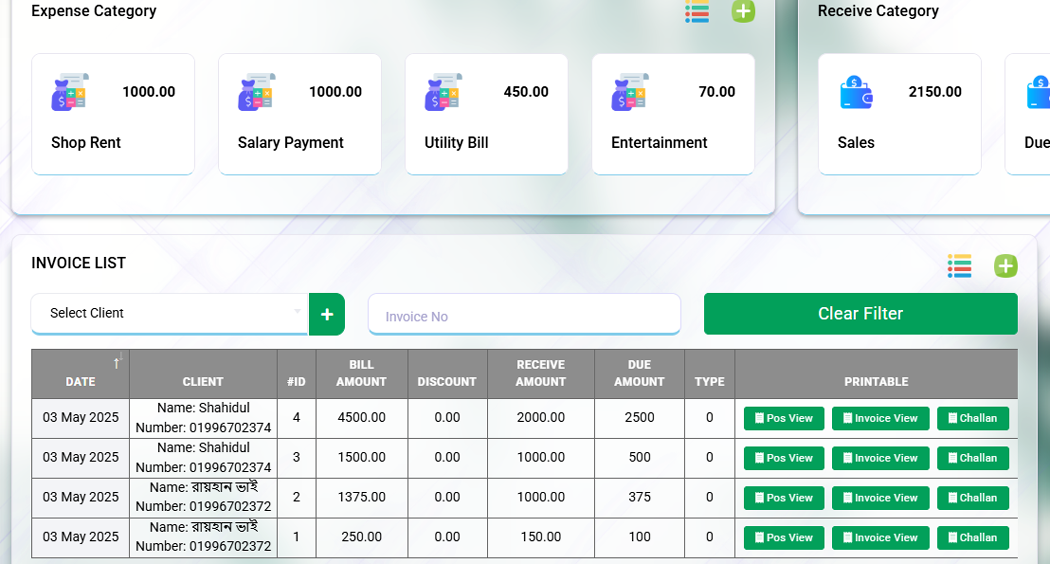Open the Entertainment expense card
The image size is (1050, 564).
pyautogui.click(x=672, y=114)
